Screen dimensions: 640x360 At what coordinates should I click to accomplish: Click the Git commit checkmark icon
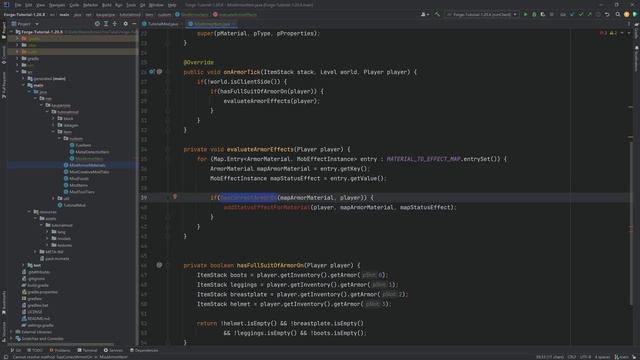580,14
